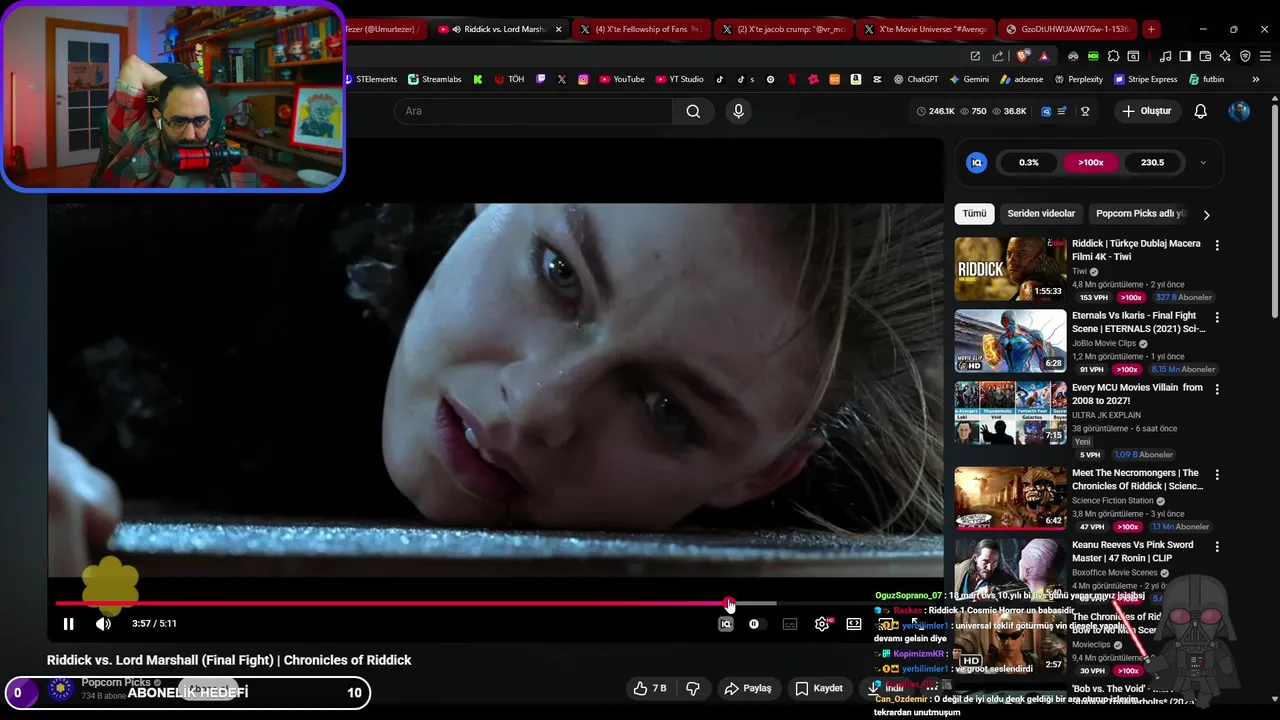Open the Every MCU Movies Villain thumbnail
The width and height of the screenshot is (1280, 720).
pos(1010,413)
